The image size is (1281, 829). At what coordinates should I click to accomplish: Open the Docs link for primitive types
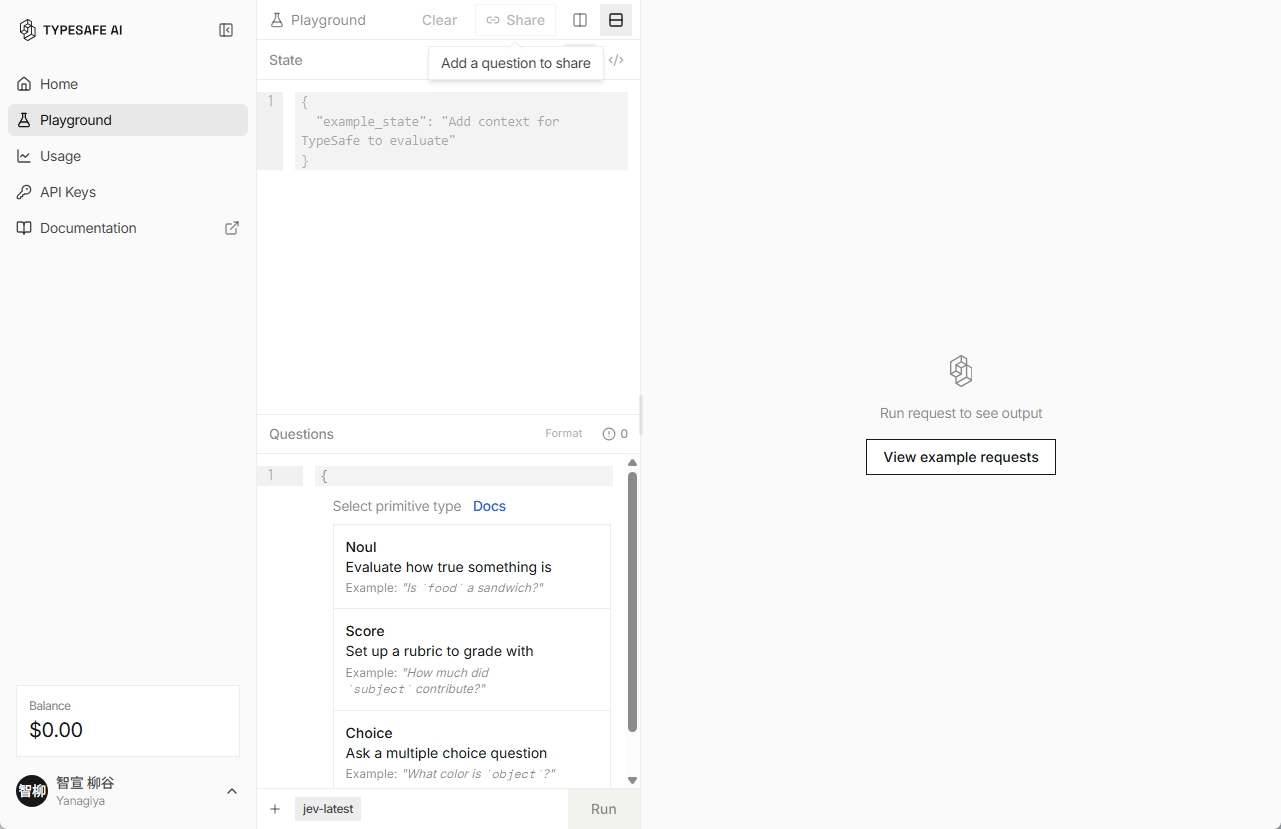pyautogui.click(x=489, y=506)
